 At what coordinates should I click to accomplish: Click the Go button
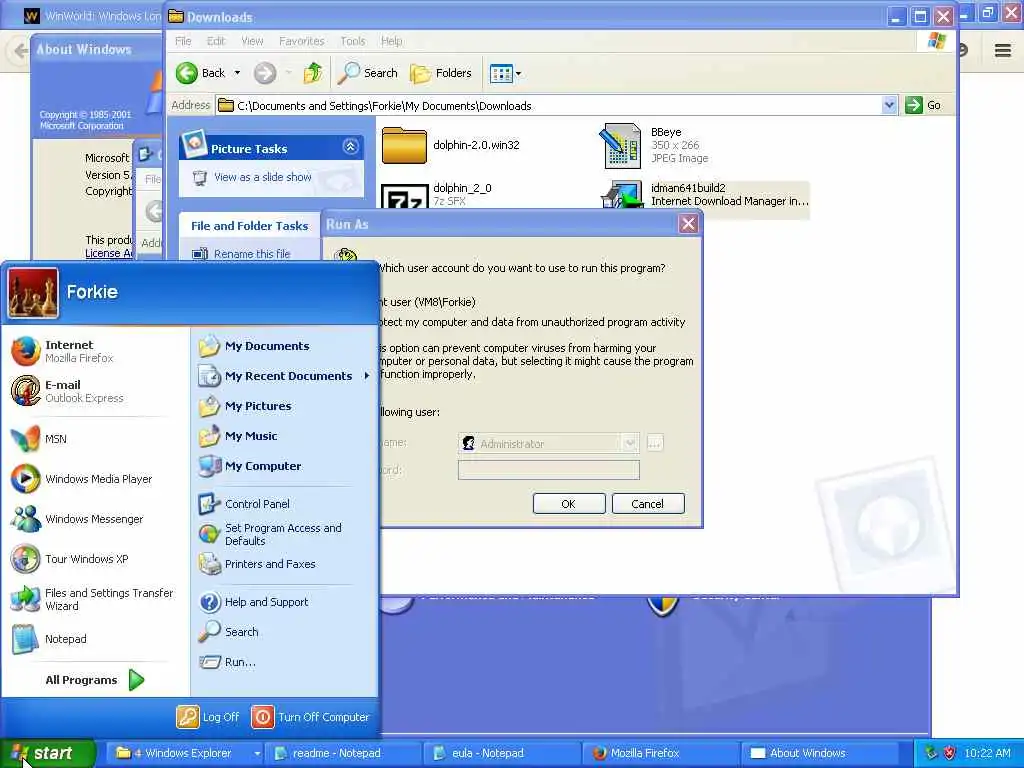tap(923, 105)
